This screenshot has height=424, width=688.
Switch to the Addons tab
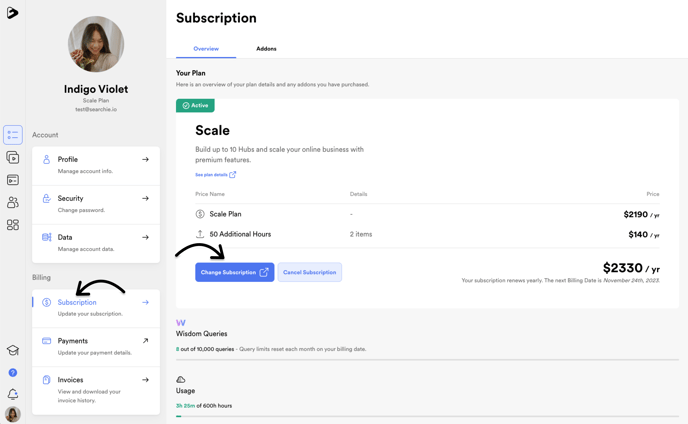[x=266, y=49]
